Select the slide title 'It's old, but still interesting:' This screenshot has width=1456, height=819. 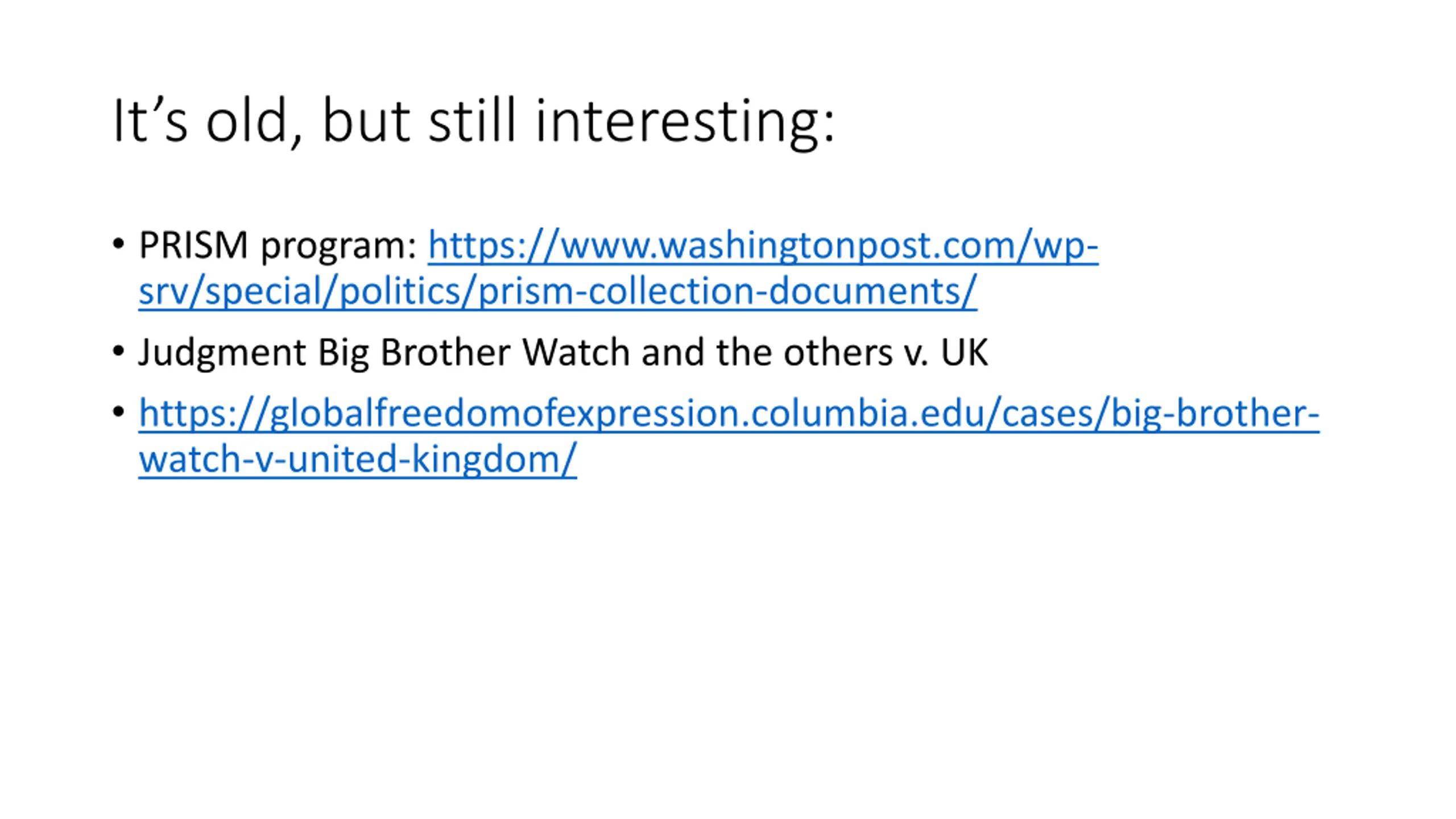click(x=474, y=121)
